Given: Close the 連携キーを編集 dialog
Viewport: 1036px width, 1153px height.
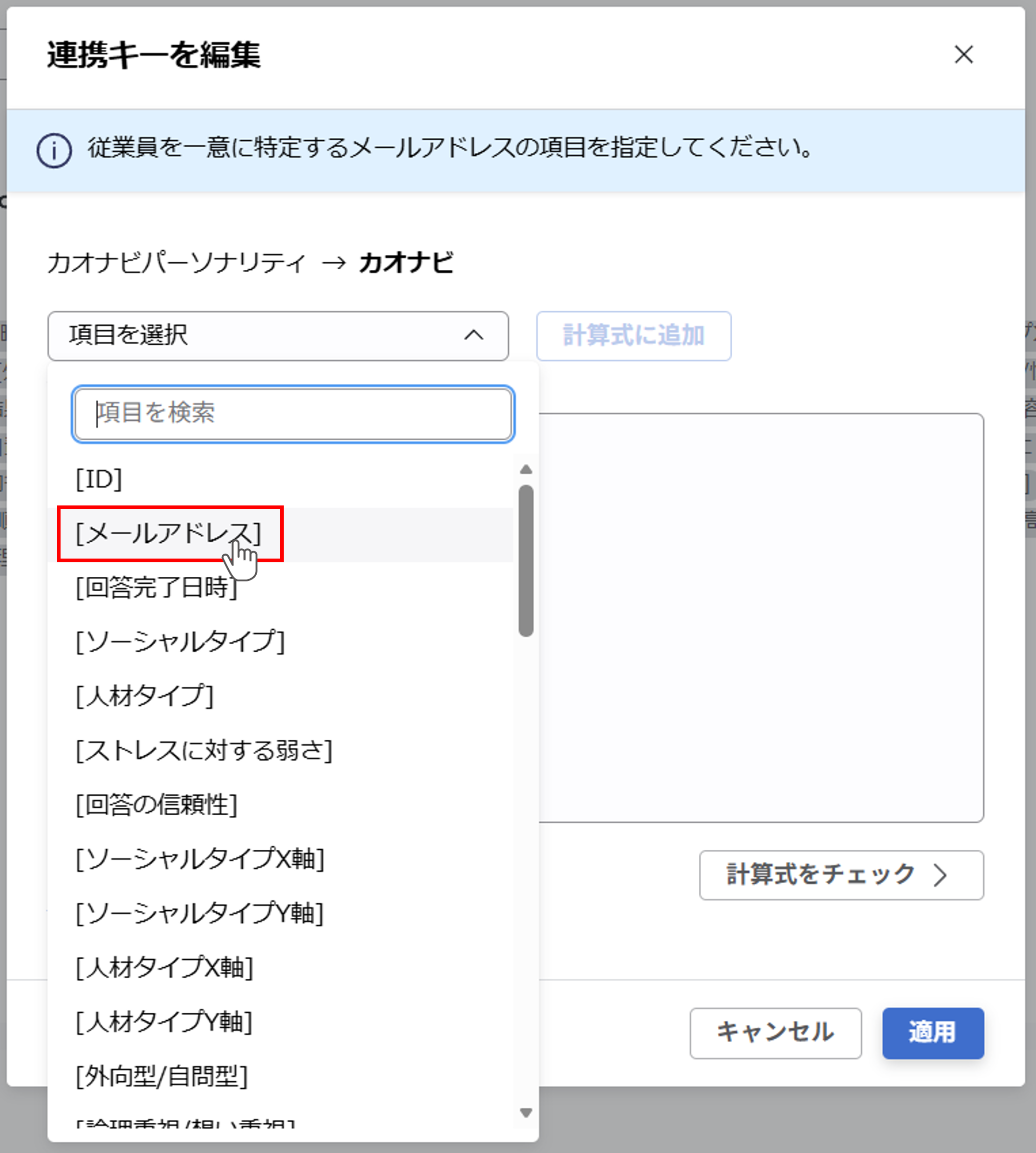Looking at the screenshot, I should coord(963,55).
